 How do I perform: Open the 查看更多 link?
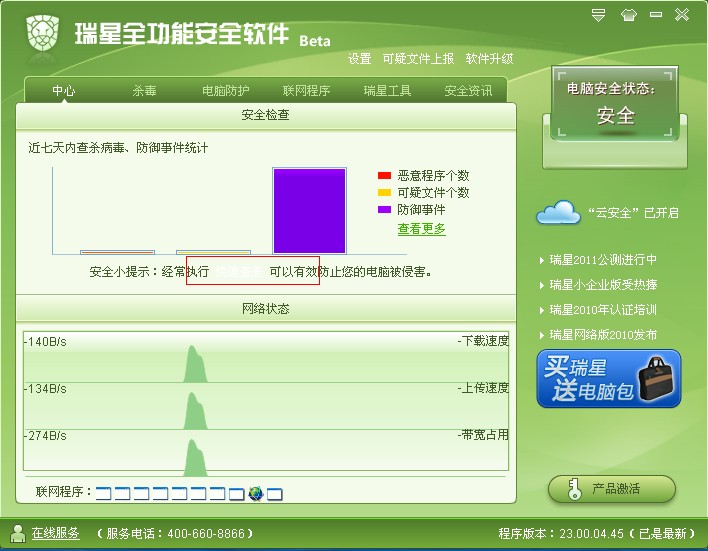[421, 229]
